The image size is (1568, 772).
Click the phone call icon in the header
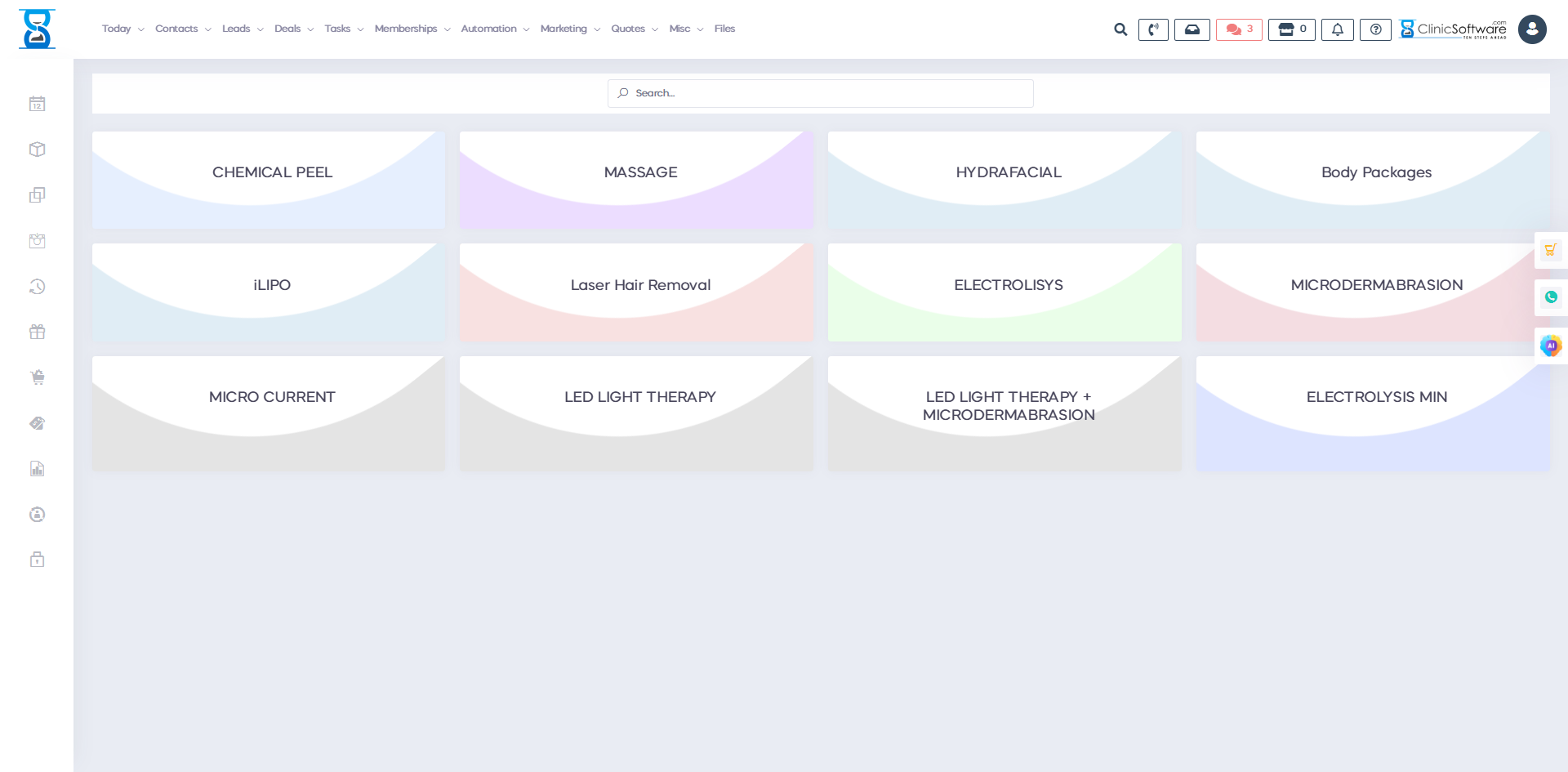coord(1152,29)
